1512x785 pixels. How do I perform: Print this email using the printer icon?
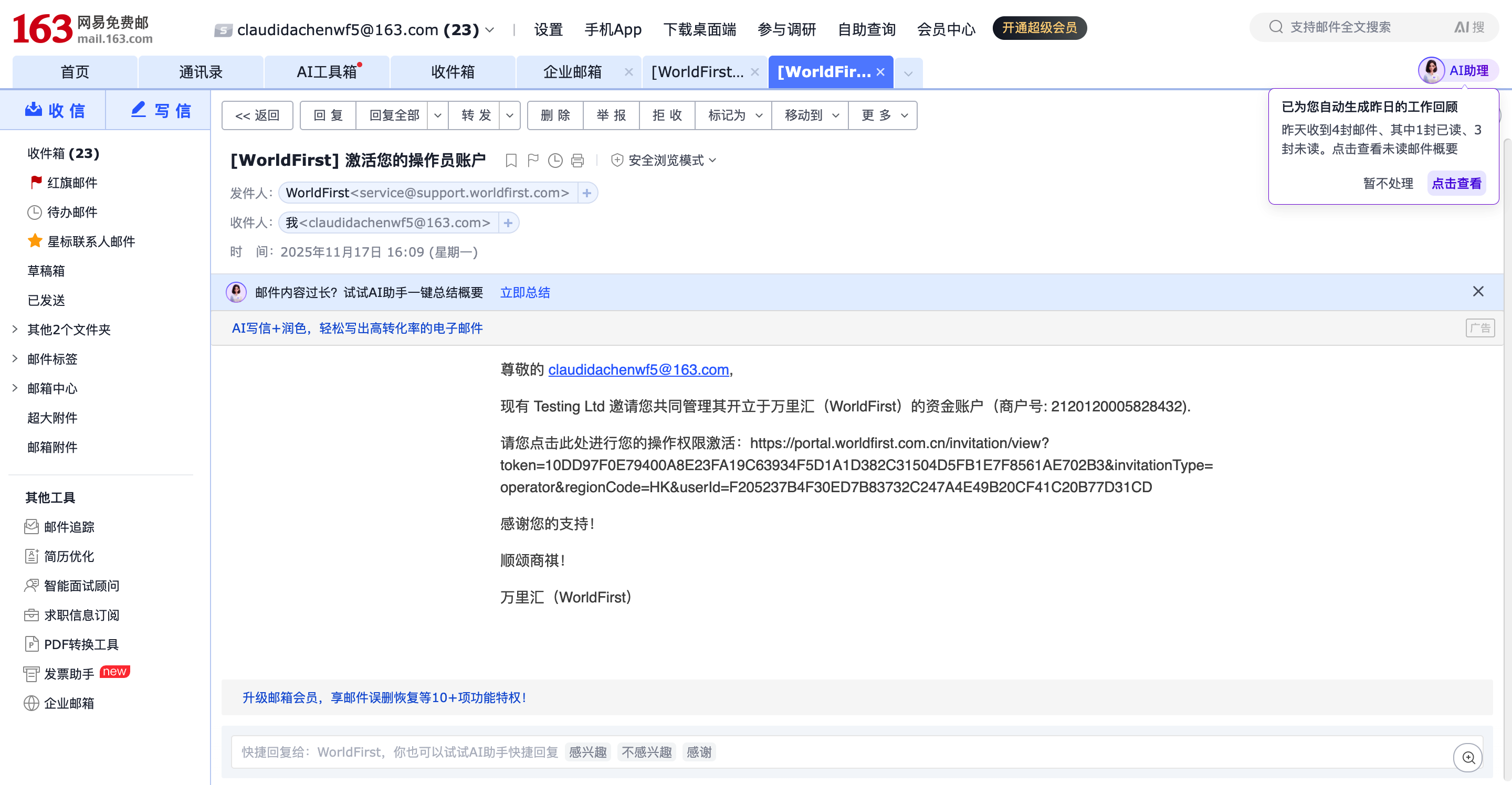click(577, 160)
